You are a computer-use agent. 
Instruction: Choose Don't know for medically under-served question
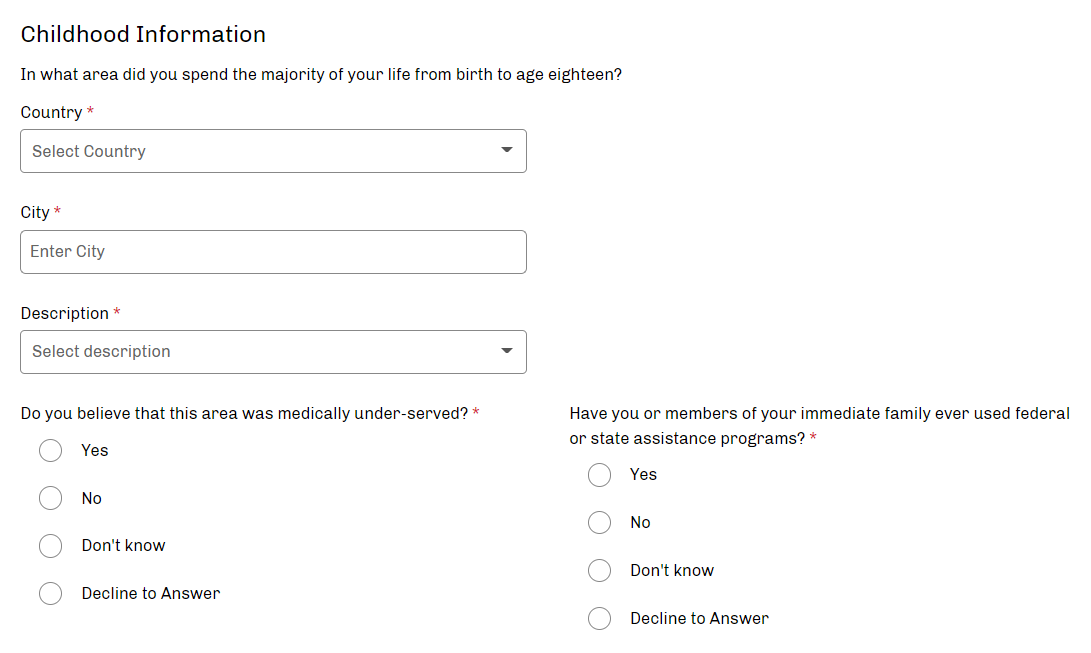point(51,546)
